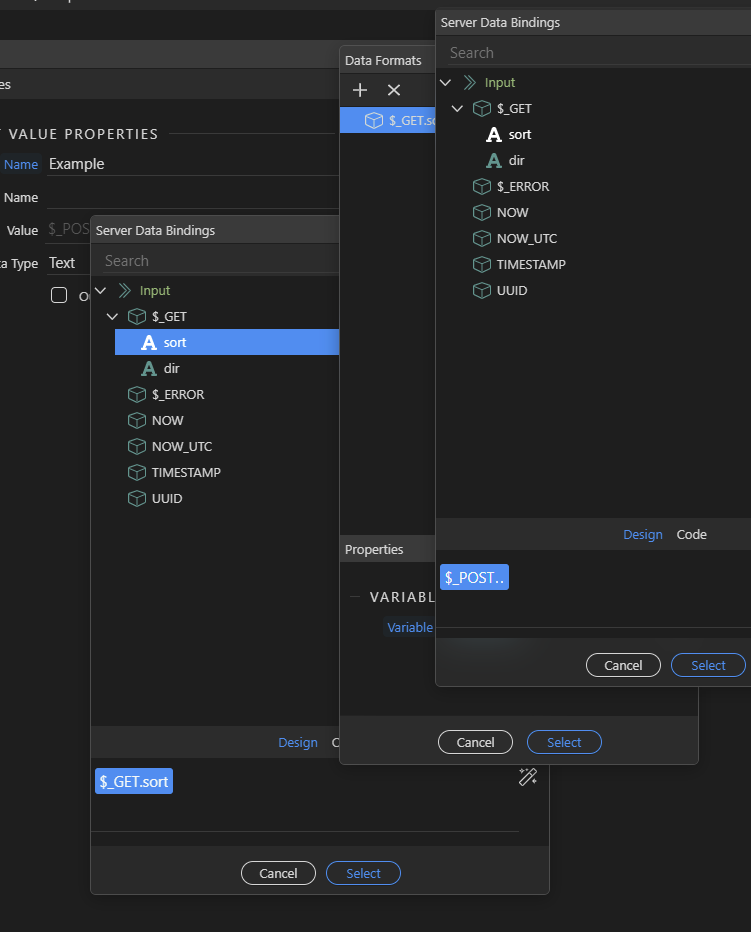Collapse the $_GET node in the right bindings tree
The height and width of the screenshot is (932, 751).
458,108
